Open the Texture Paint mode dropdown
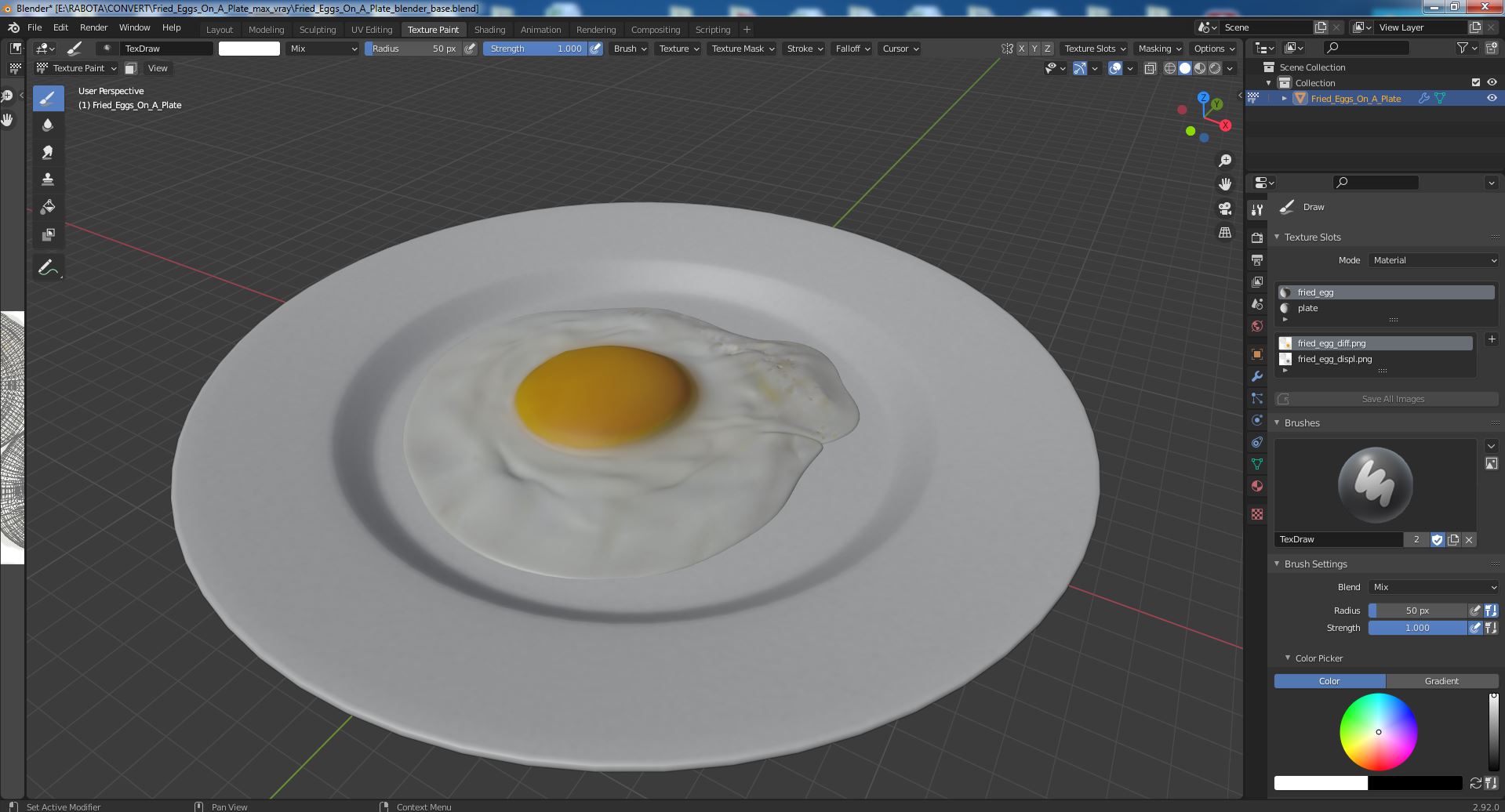This screenshot has width=1505, height=812. 77,68
